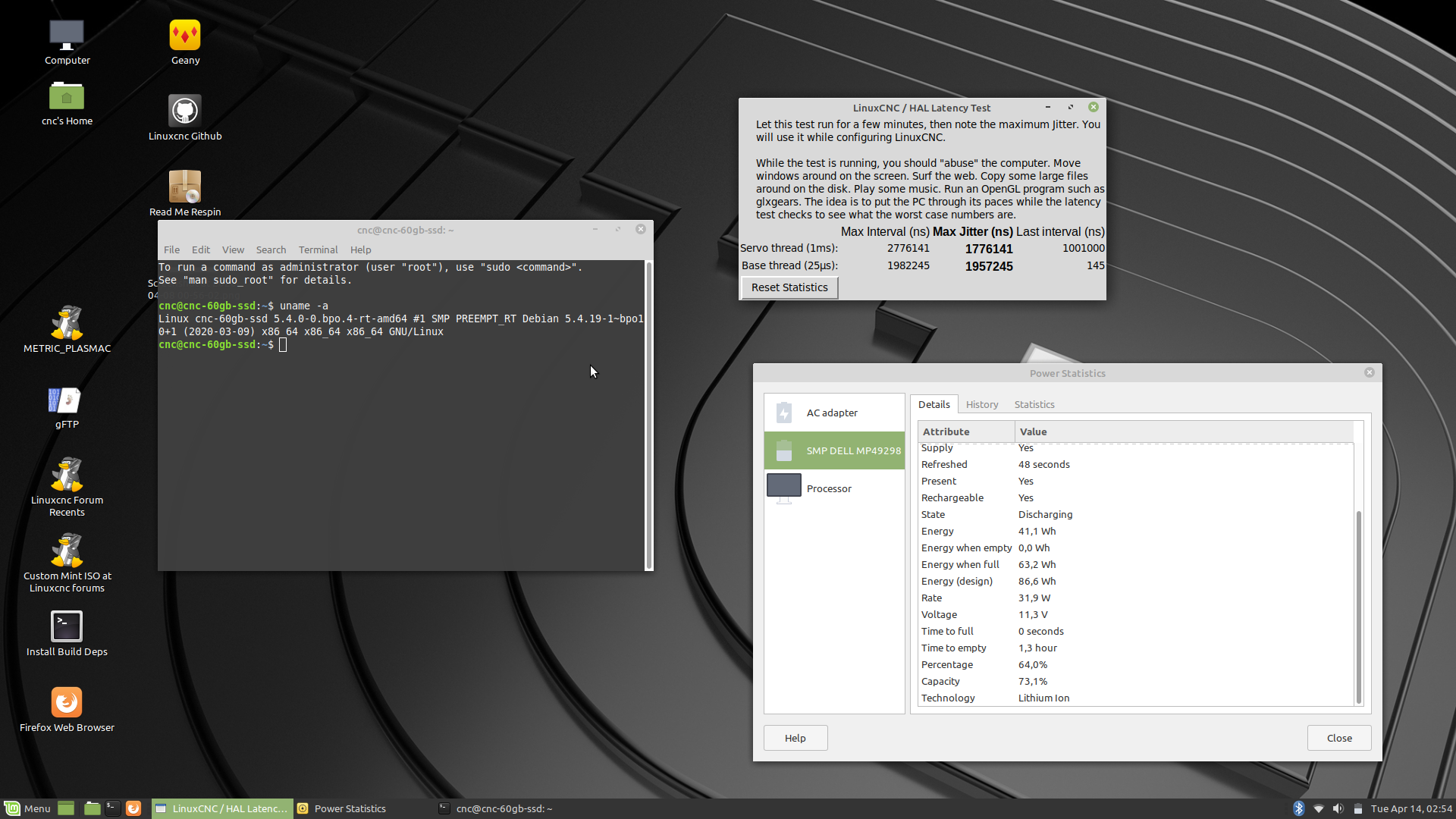Open Linuxcnc Forum Recents shortcut
Viewport: 1456px width, 819px height.
click(67, 487)
